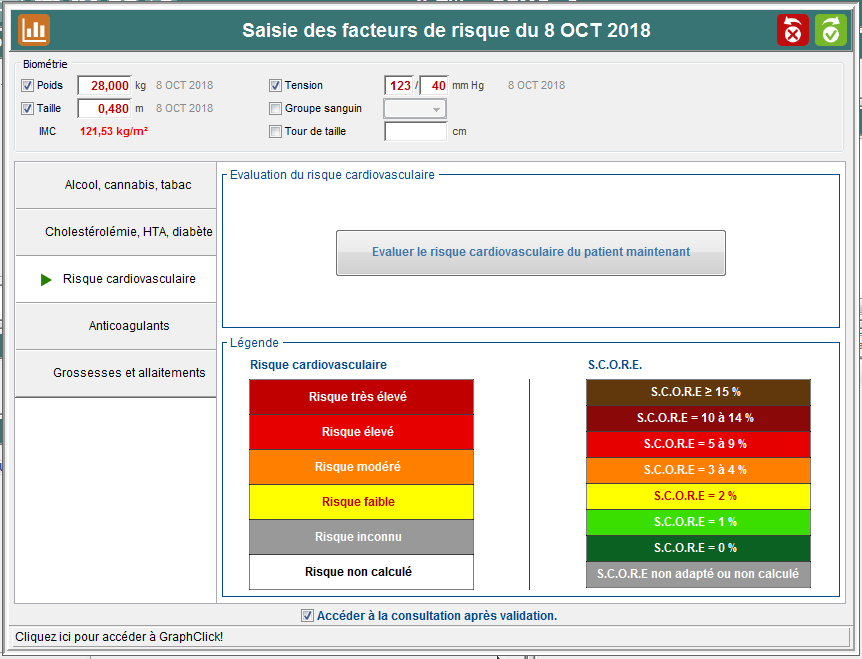
Task: Click the red cancel icon
Action: click(x=793, y=30)
